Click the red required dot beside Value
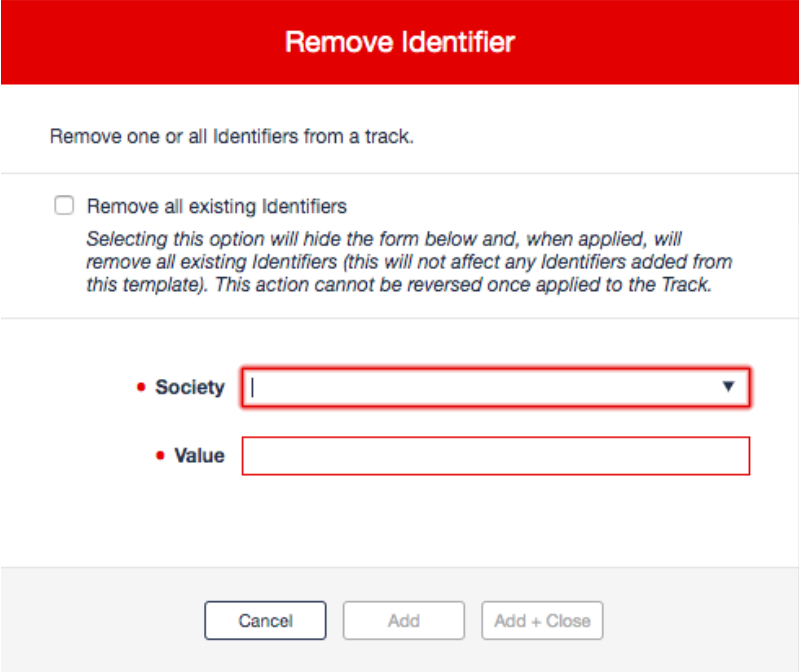 pos(160,455)
